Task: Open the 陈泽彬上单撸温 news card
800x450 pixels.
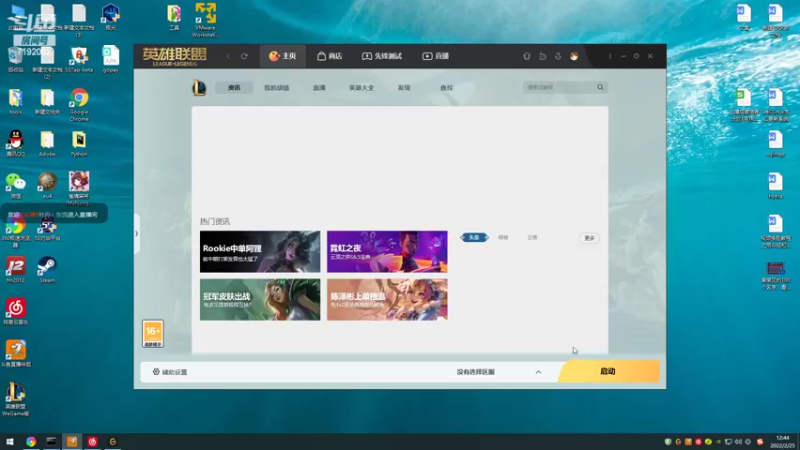Action: tap(387, 299)
